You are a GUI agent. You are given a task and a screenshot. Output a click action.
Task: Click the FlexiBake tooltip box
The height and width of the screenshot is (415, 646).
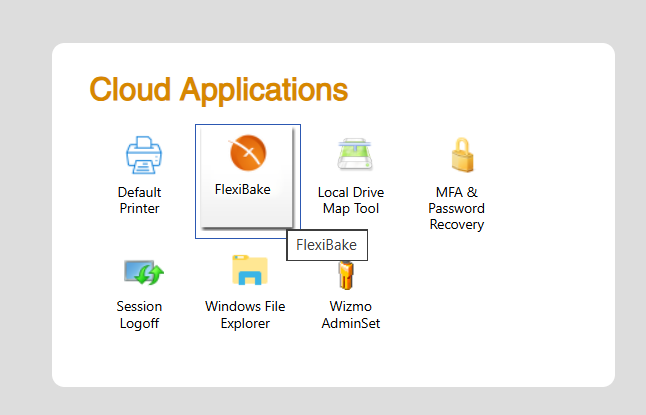(327, 245)
